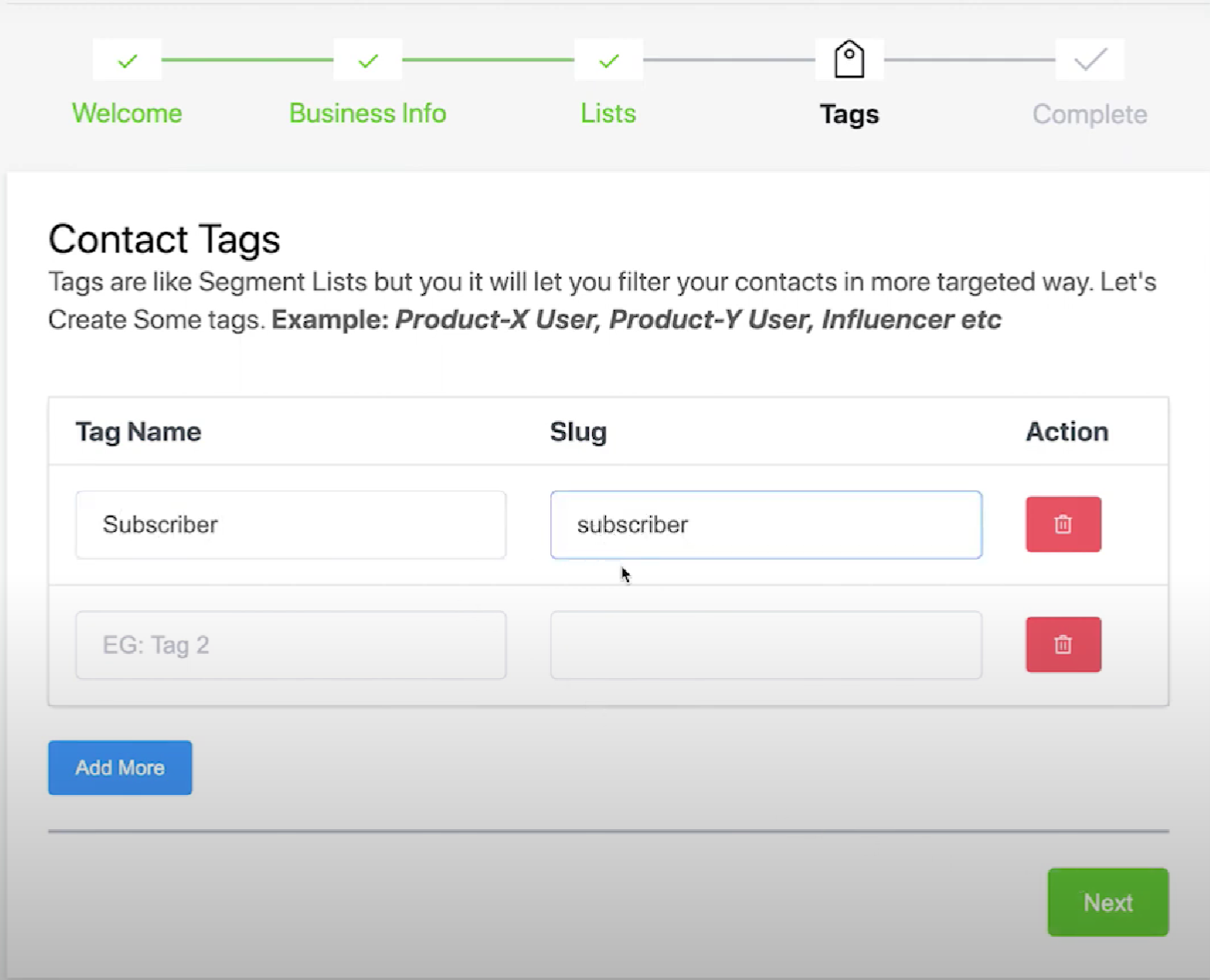Click the 'EG: Tag 2' name field
The image size is (1210, 980).
[291, 645]
